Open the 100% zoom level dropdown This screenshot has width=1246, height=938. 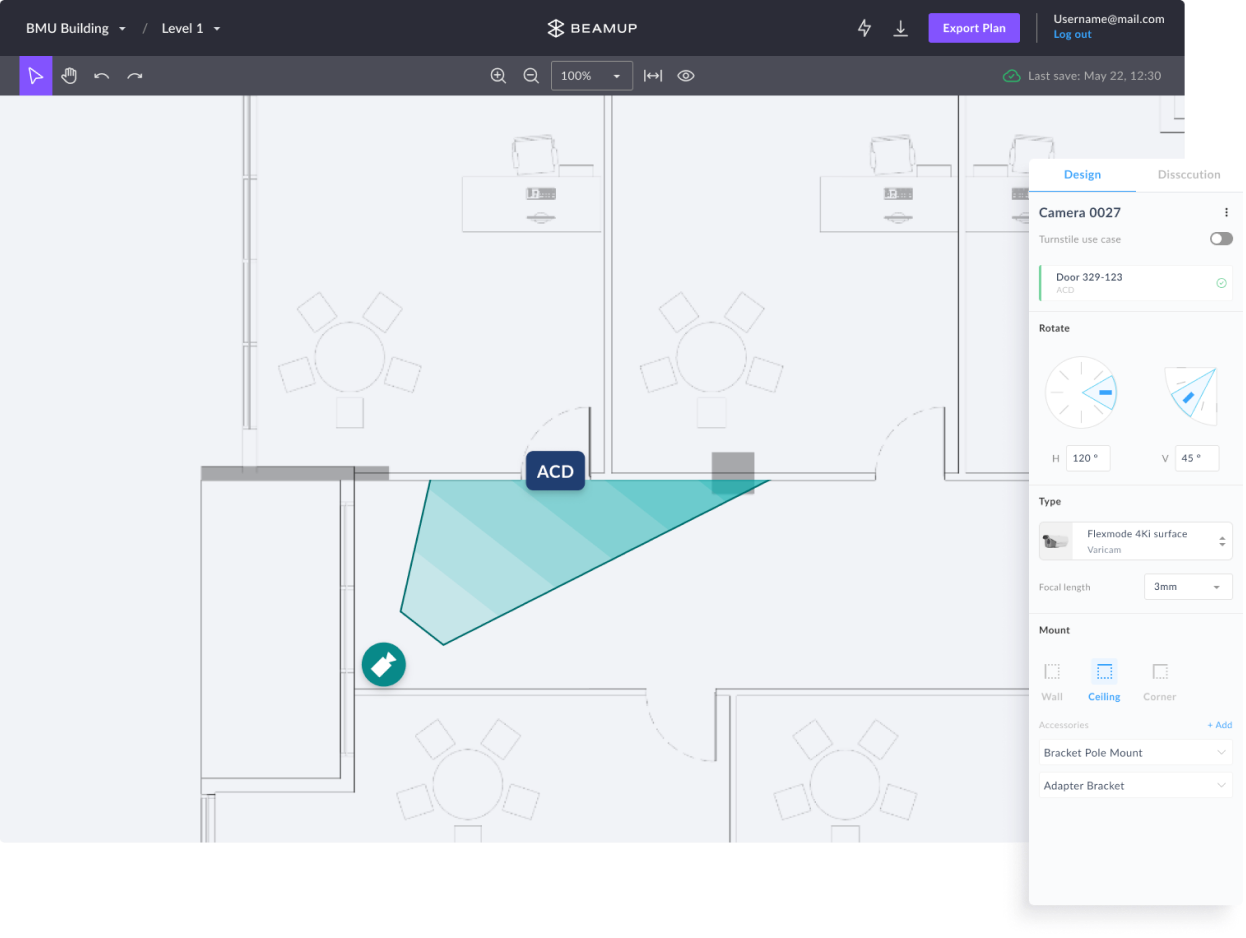tap(591, 76)
